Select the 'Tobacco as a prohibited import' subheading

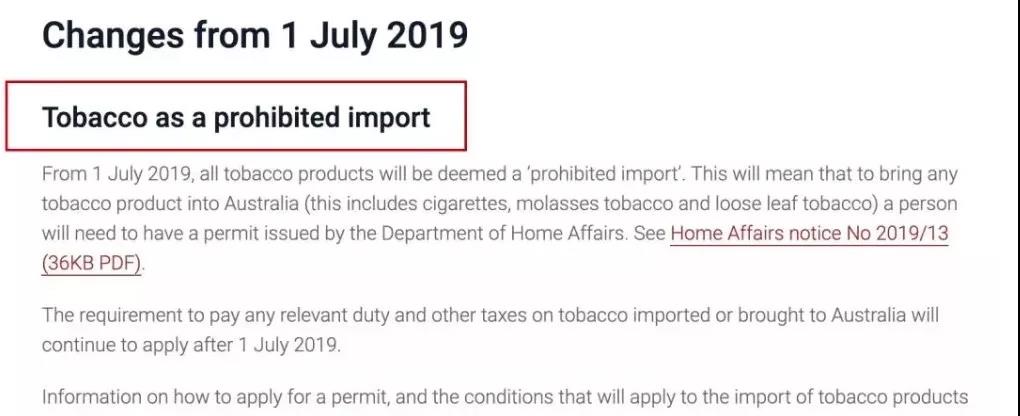236,117
